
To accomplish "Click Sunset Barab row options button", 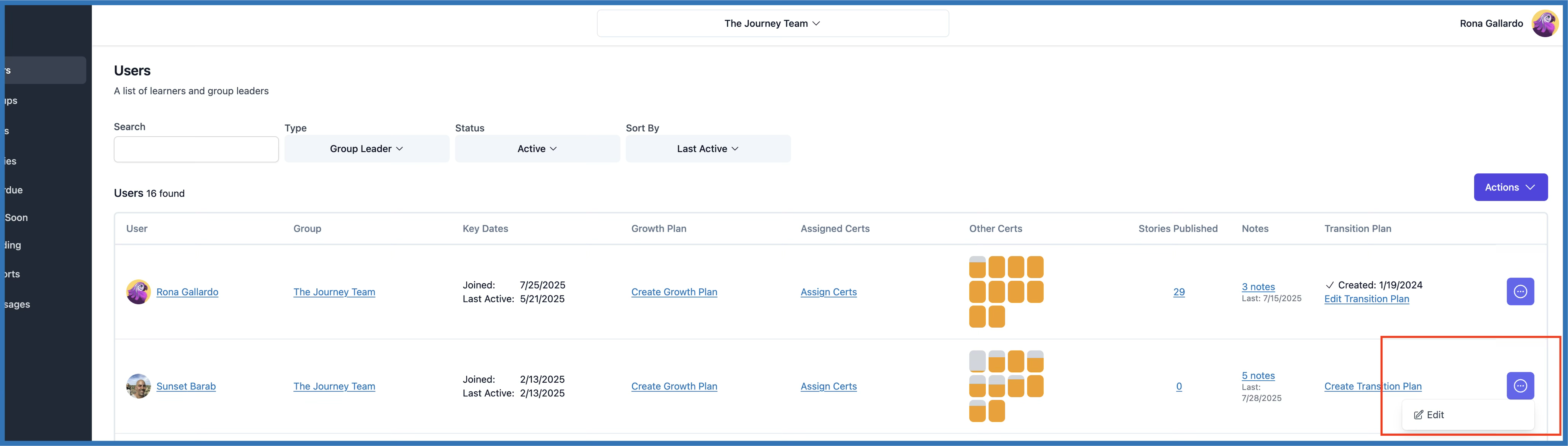I will point(1520,386).
